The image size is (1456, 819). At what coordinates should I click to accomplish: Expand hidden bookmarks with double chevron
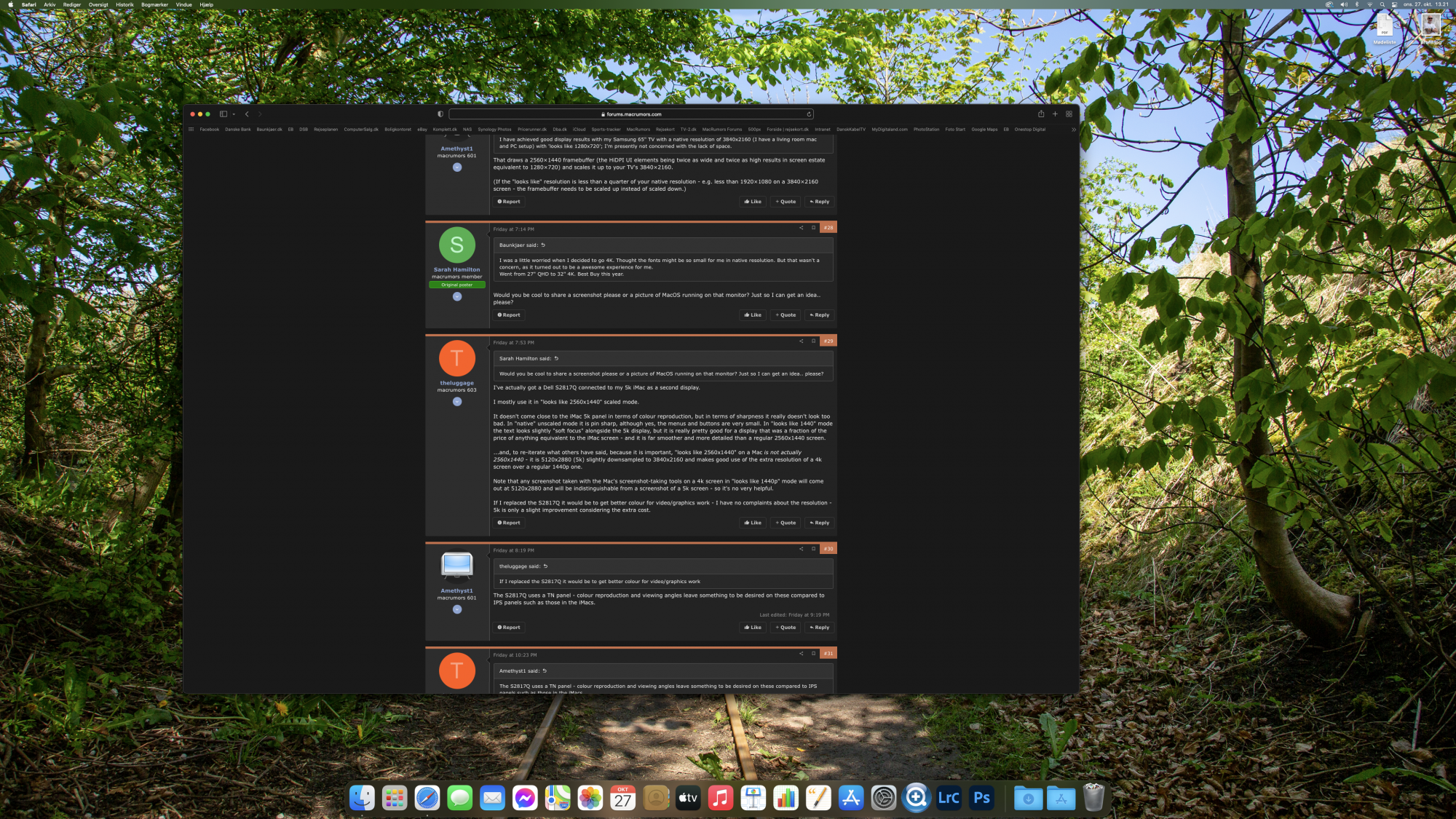[x=1073, y=130]
